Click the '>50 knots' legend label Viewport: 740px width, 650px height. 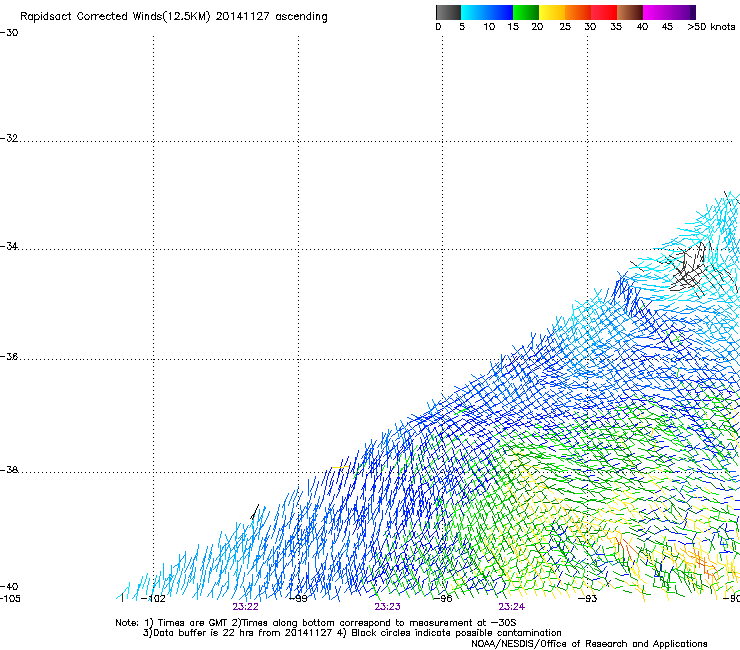tap(711, 27)
